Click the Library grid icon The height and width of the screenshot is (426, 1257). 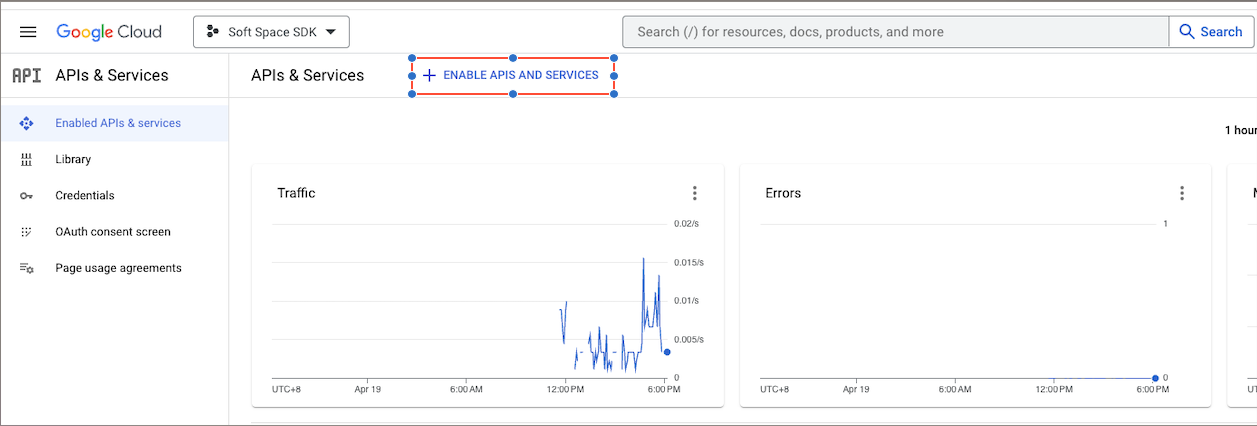click(27, 159)
